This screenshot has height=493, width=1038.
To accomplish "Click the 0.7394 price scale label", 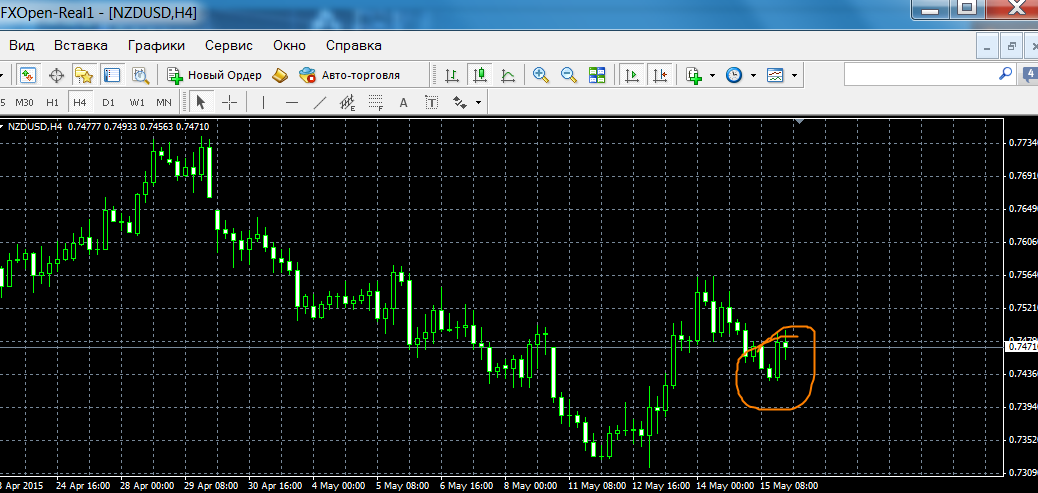I will tap(1023, 406).
